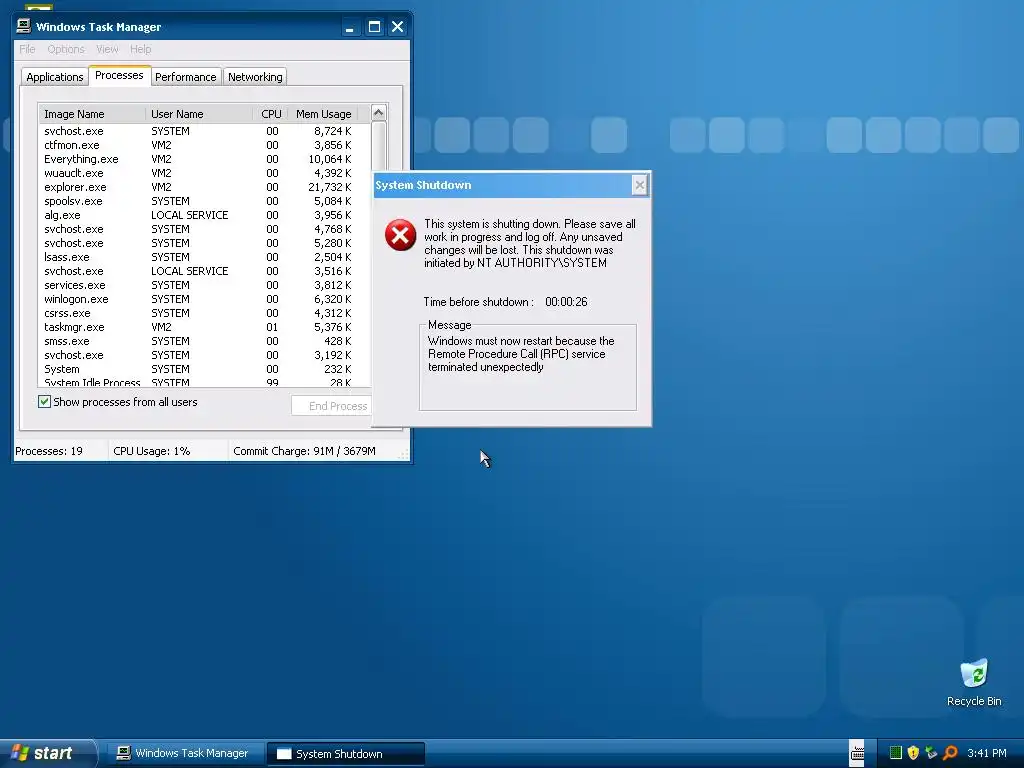Switch to the Applications tab
The image size is (1024, 768).
54,77
